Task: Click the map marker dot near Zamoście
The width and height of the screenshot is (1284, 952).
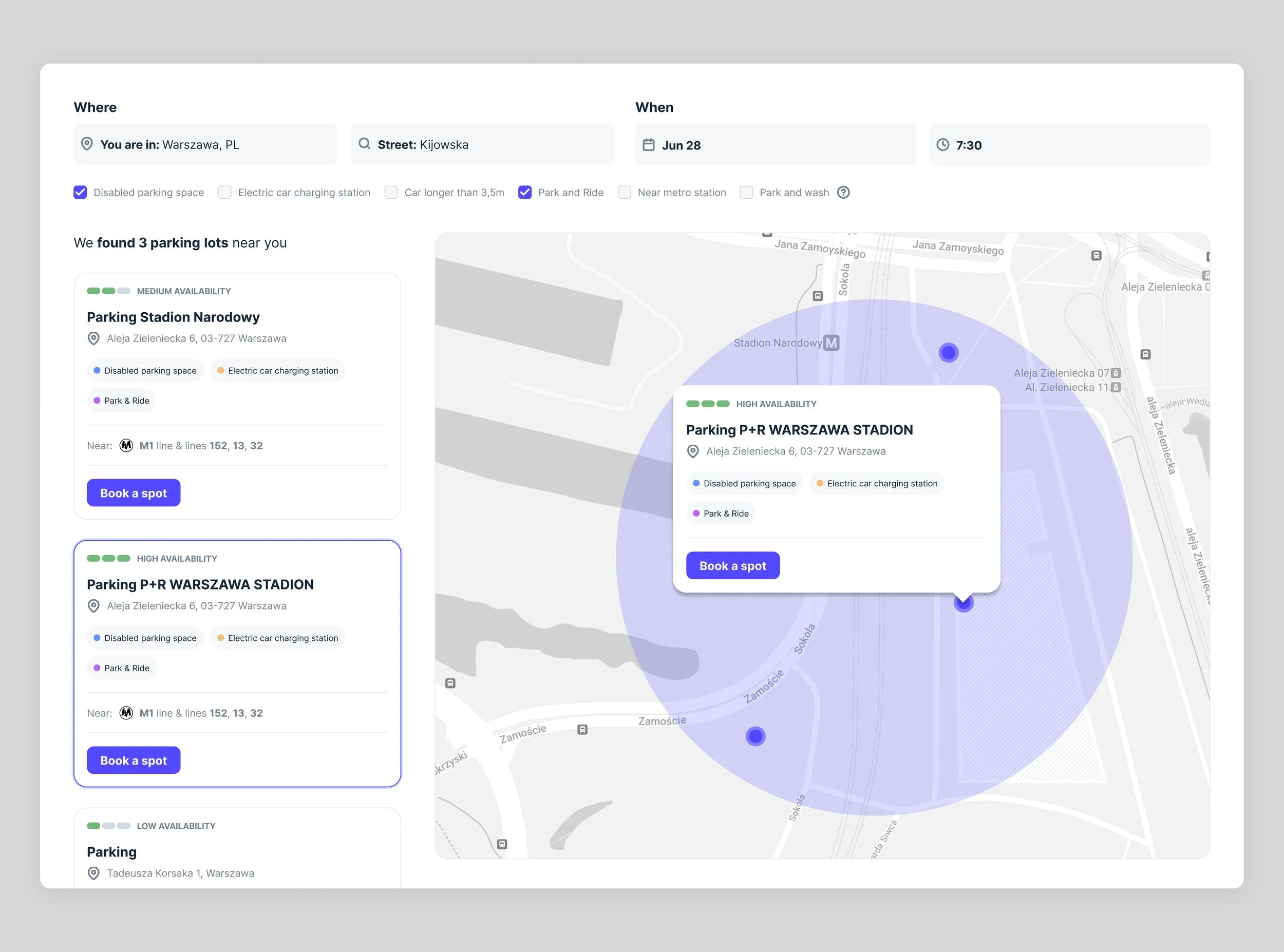Action: point(755,736)
